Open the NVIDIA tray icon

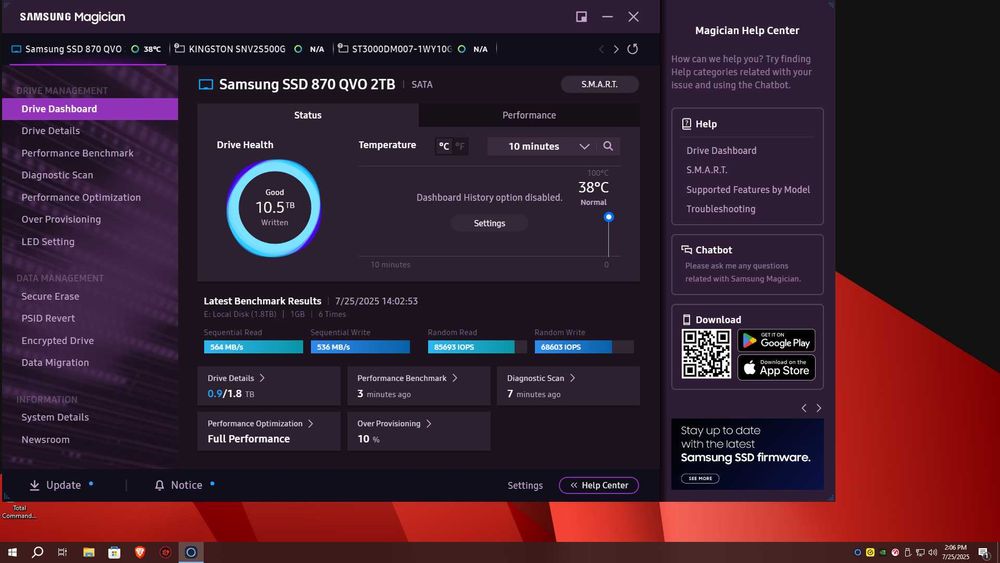coord(883,552)
